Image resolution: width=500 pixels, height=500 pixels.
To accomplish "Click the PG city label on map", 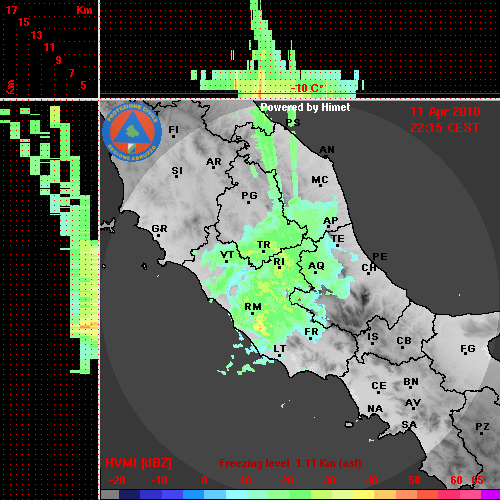I will (249, 195).
